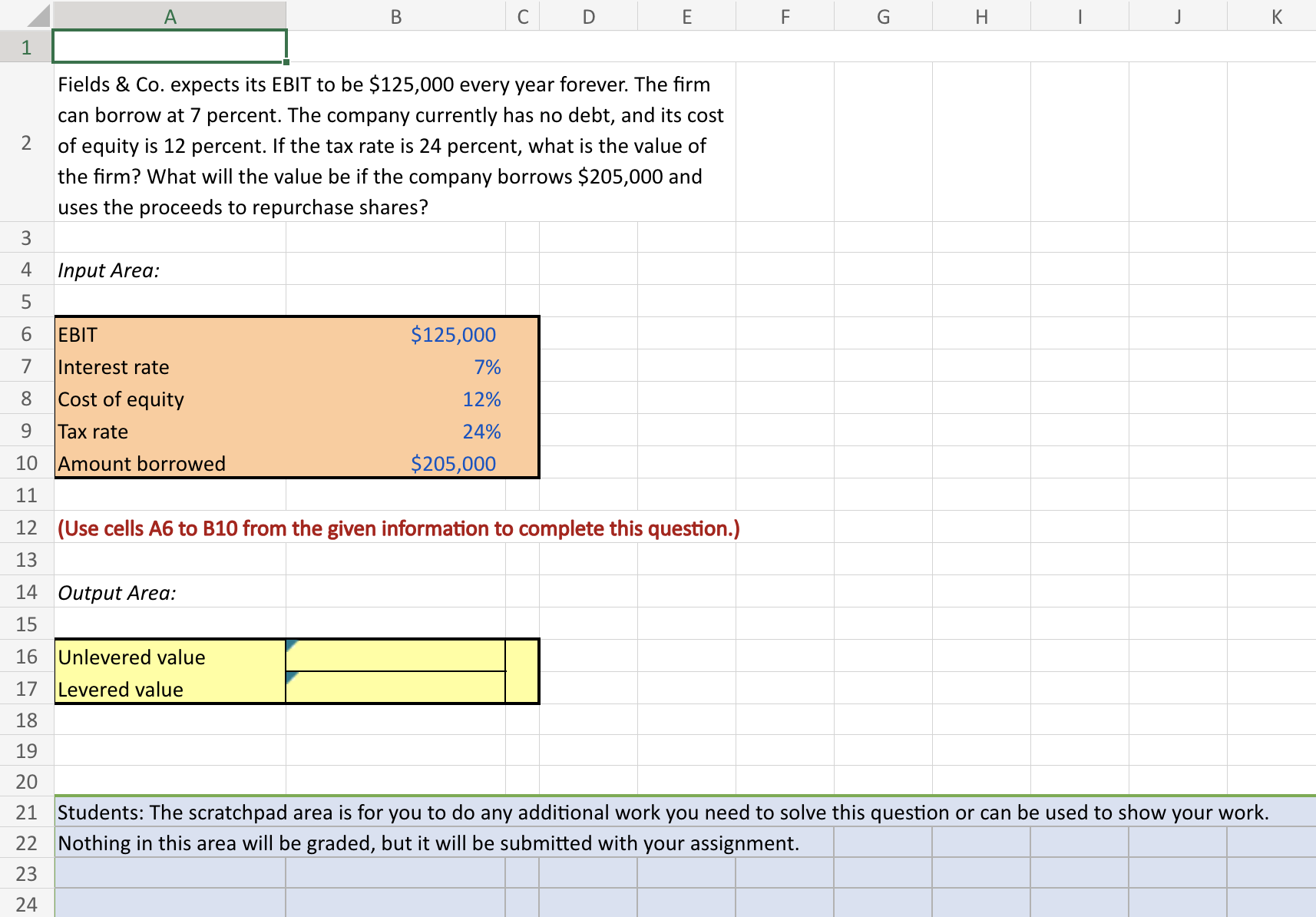Select the 'Cost of equity' label cell
The width and height of the screenshot is (1316, 917).
[170, 399]
